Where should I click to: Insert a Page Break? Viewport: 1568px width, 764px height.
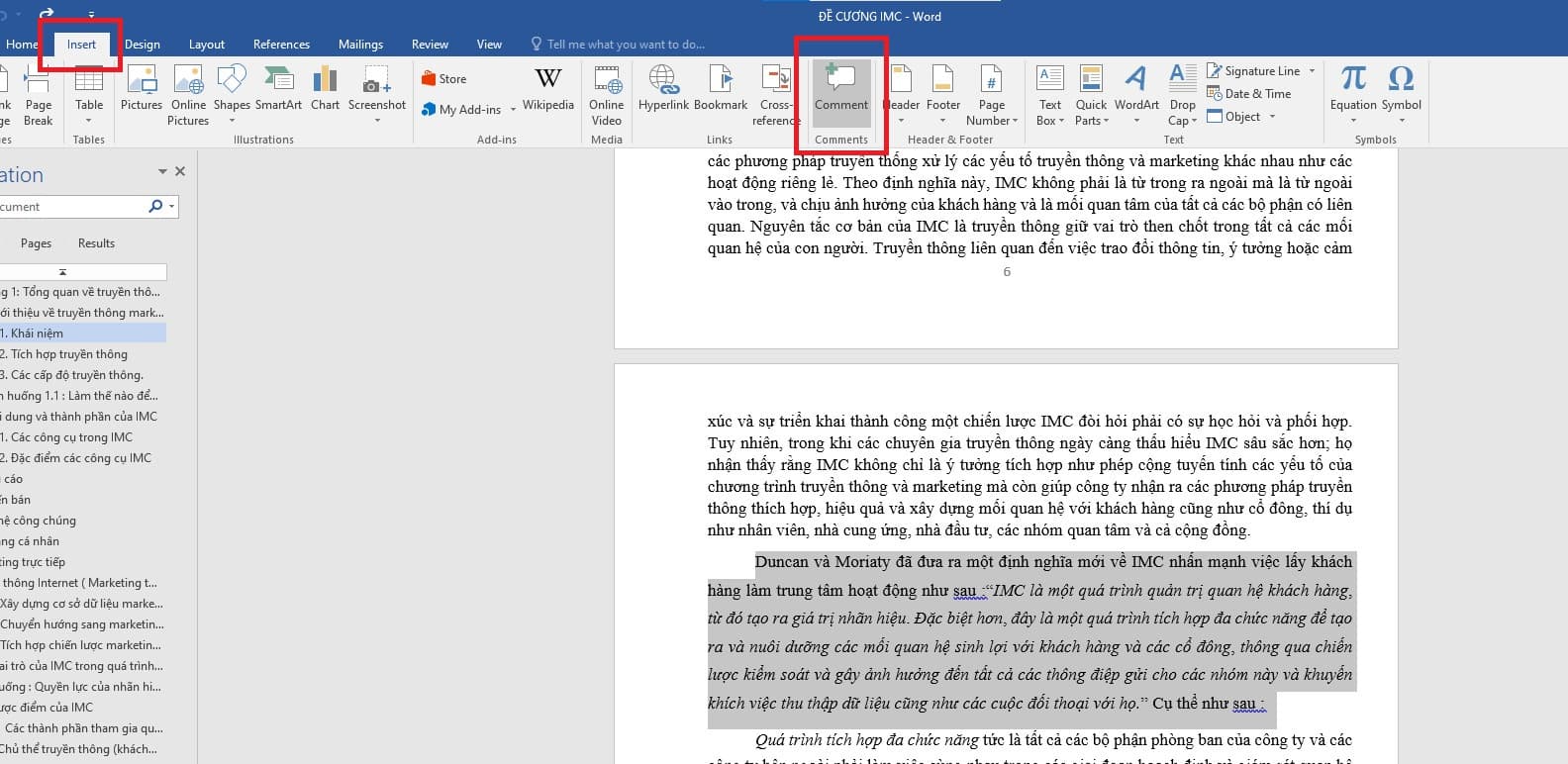38,95
